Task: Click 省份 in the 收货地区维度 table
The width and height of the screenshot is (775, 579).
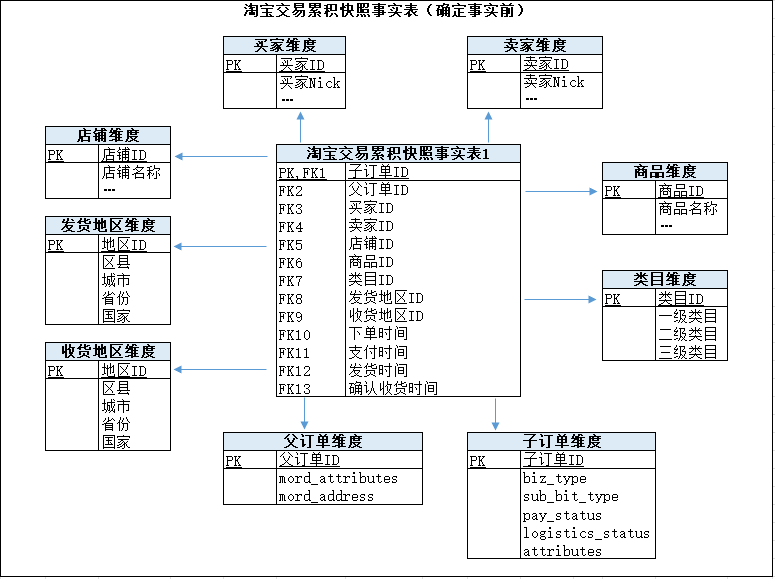Action: [116, 424]
